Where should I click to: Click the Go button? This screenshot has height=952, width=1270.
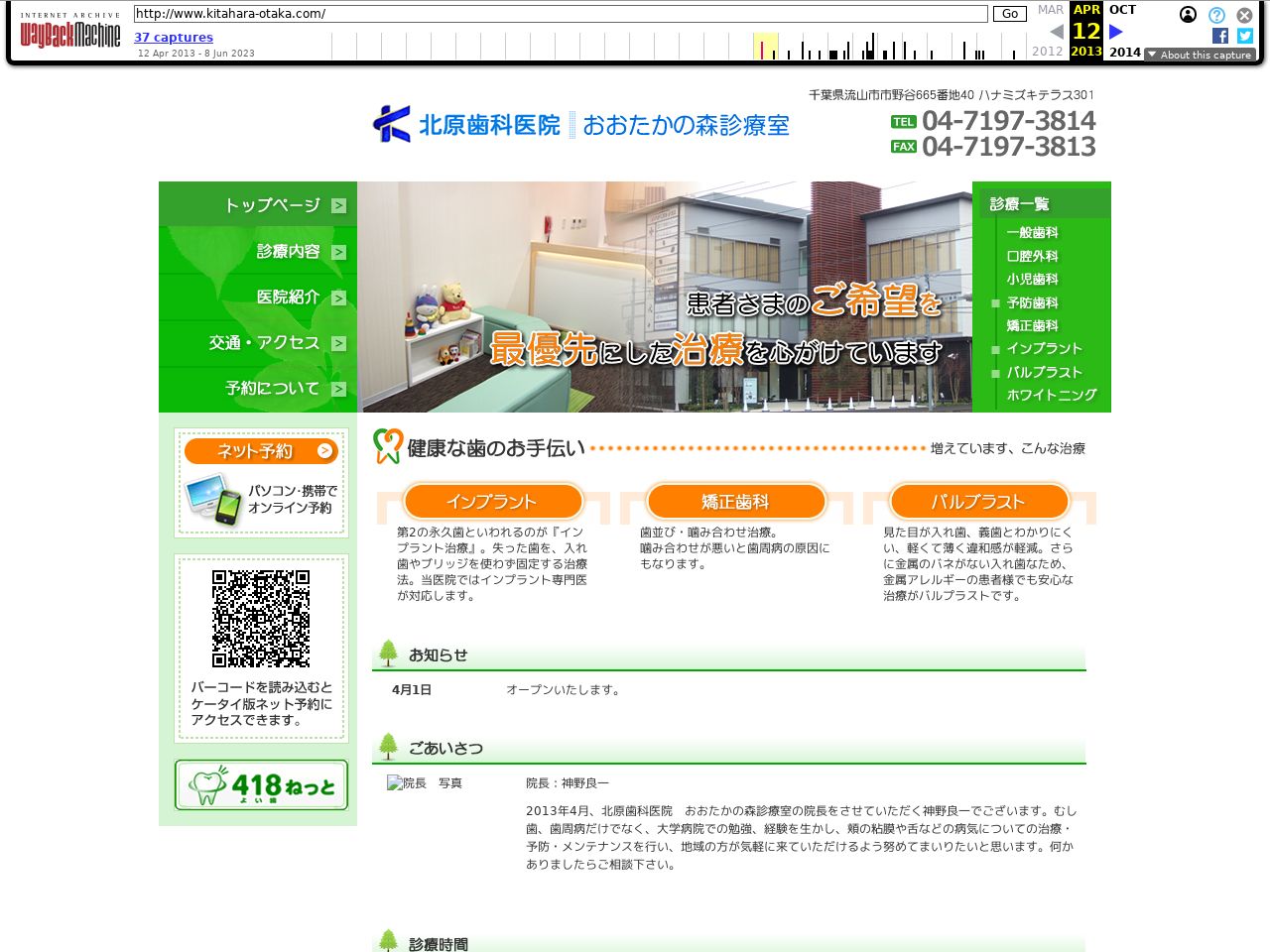[1009, 14]
